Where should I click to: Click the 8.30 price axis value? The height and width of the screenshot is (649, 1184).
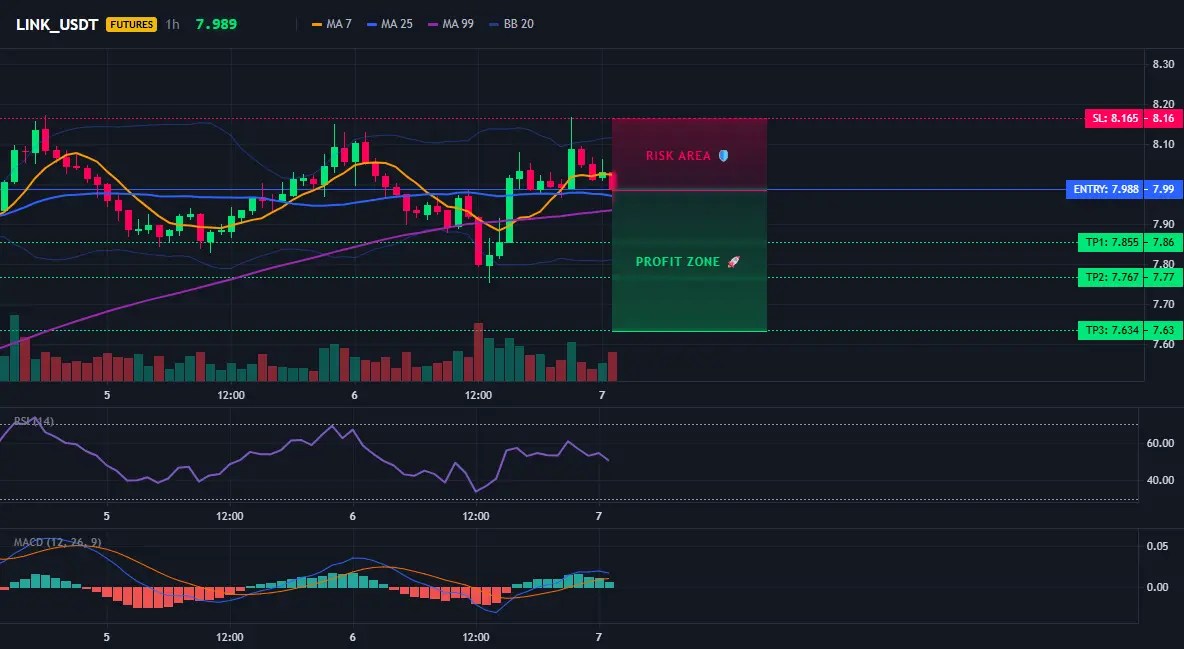1163,64
